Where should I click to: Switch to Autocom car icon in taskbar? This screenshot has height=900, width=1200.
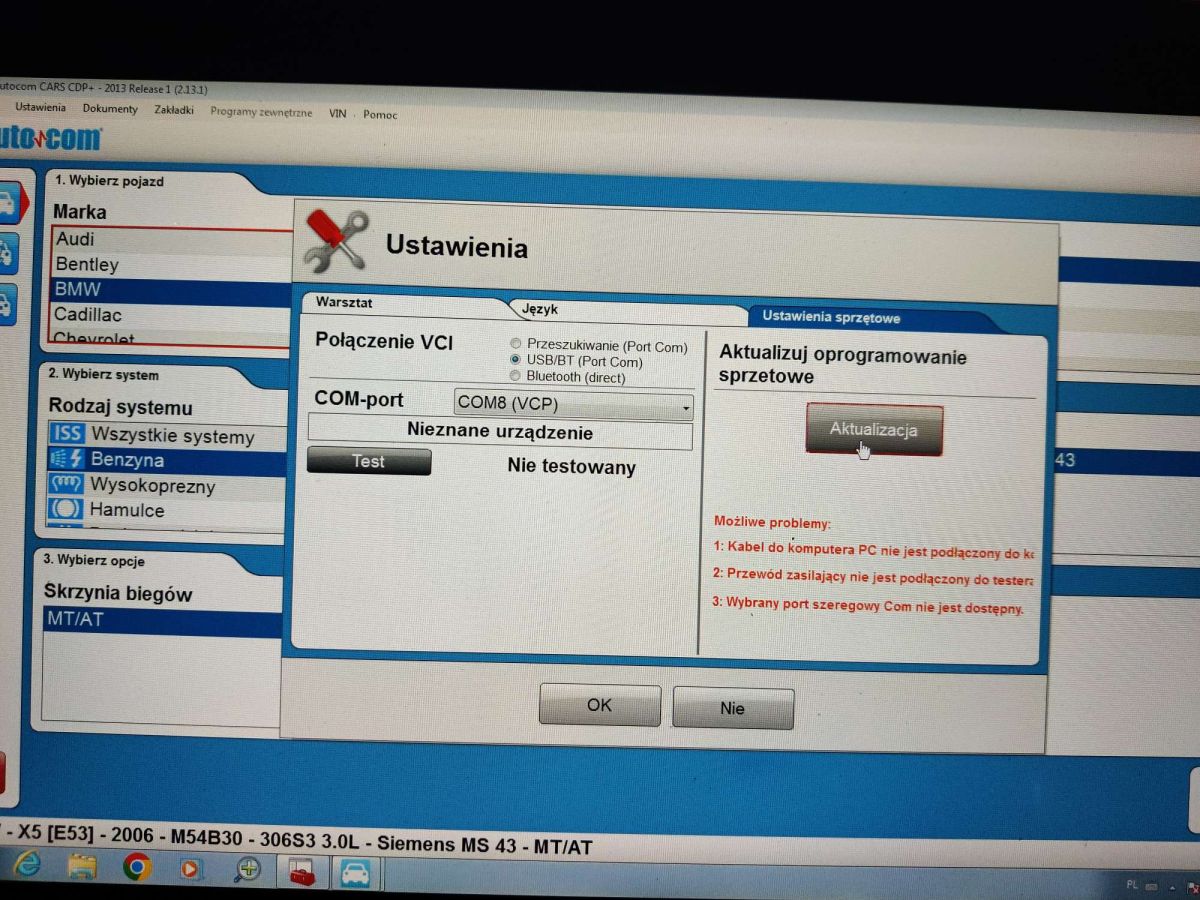coord(355,873)
